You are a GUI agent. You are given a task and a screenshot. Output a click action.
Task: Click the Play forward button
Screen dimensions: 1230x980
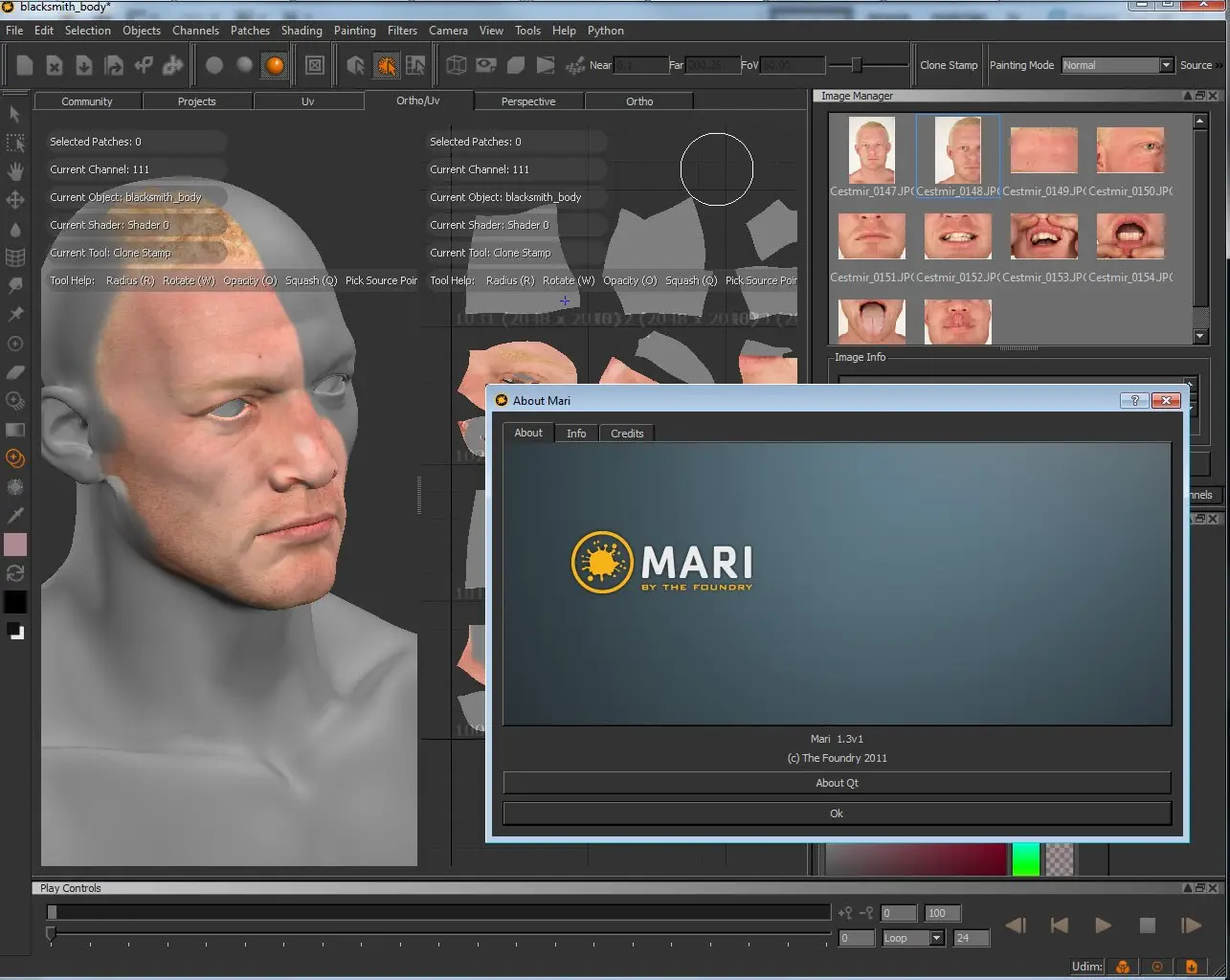(x=1103, y=924)
